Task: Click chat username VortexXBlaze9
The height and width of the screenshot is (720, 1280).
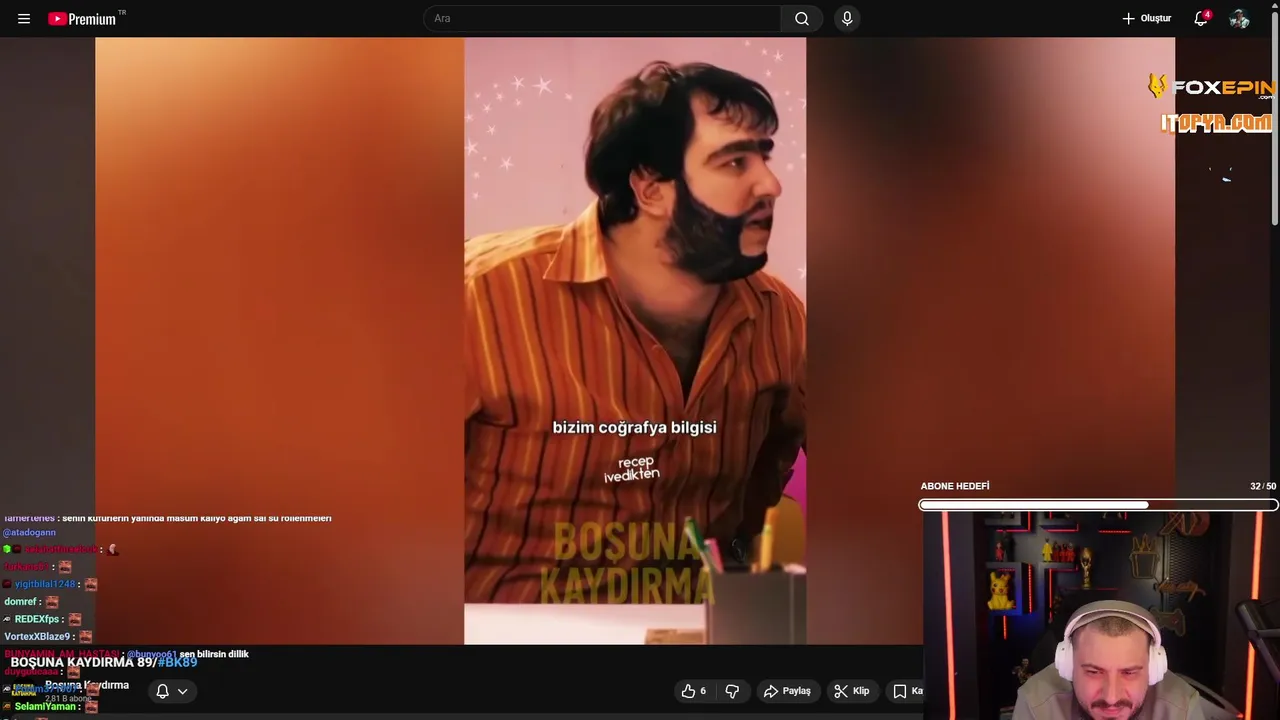Action: [37, 637]
